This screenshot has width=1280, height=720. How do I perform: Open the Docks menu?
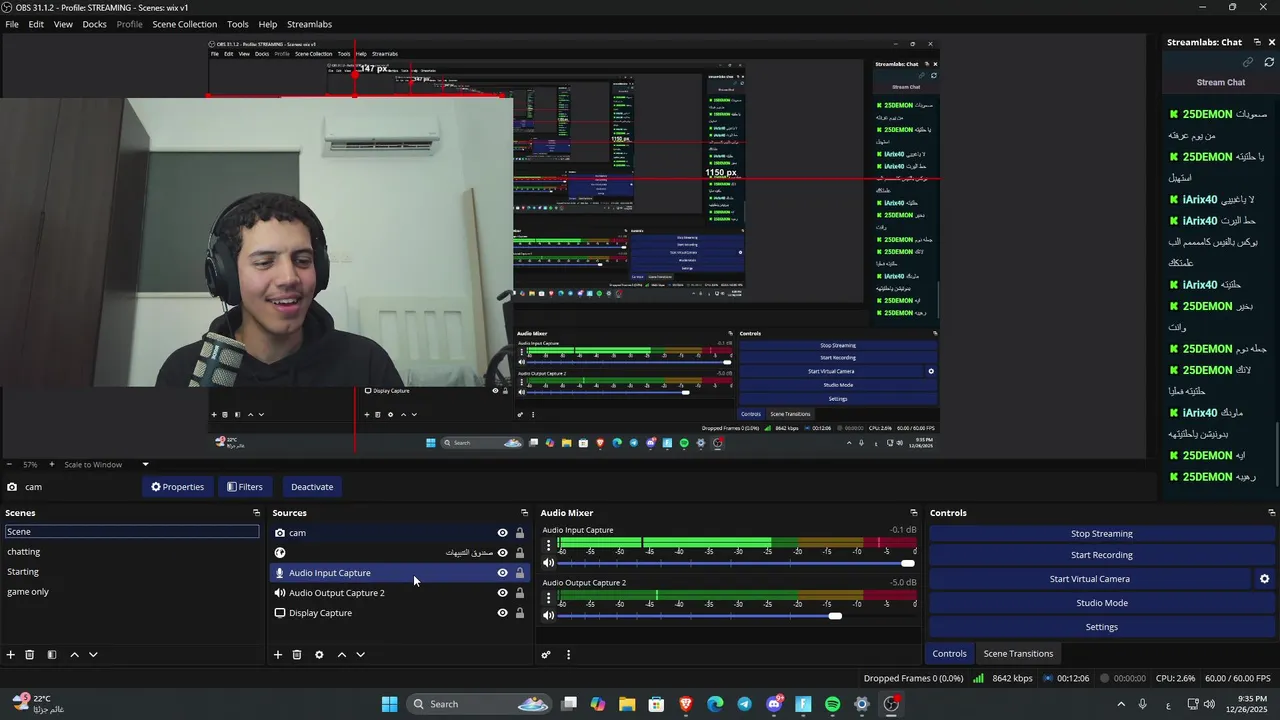tap(94, 24)
